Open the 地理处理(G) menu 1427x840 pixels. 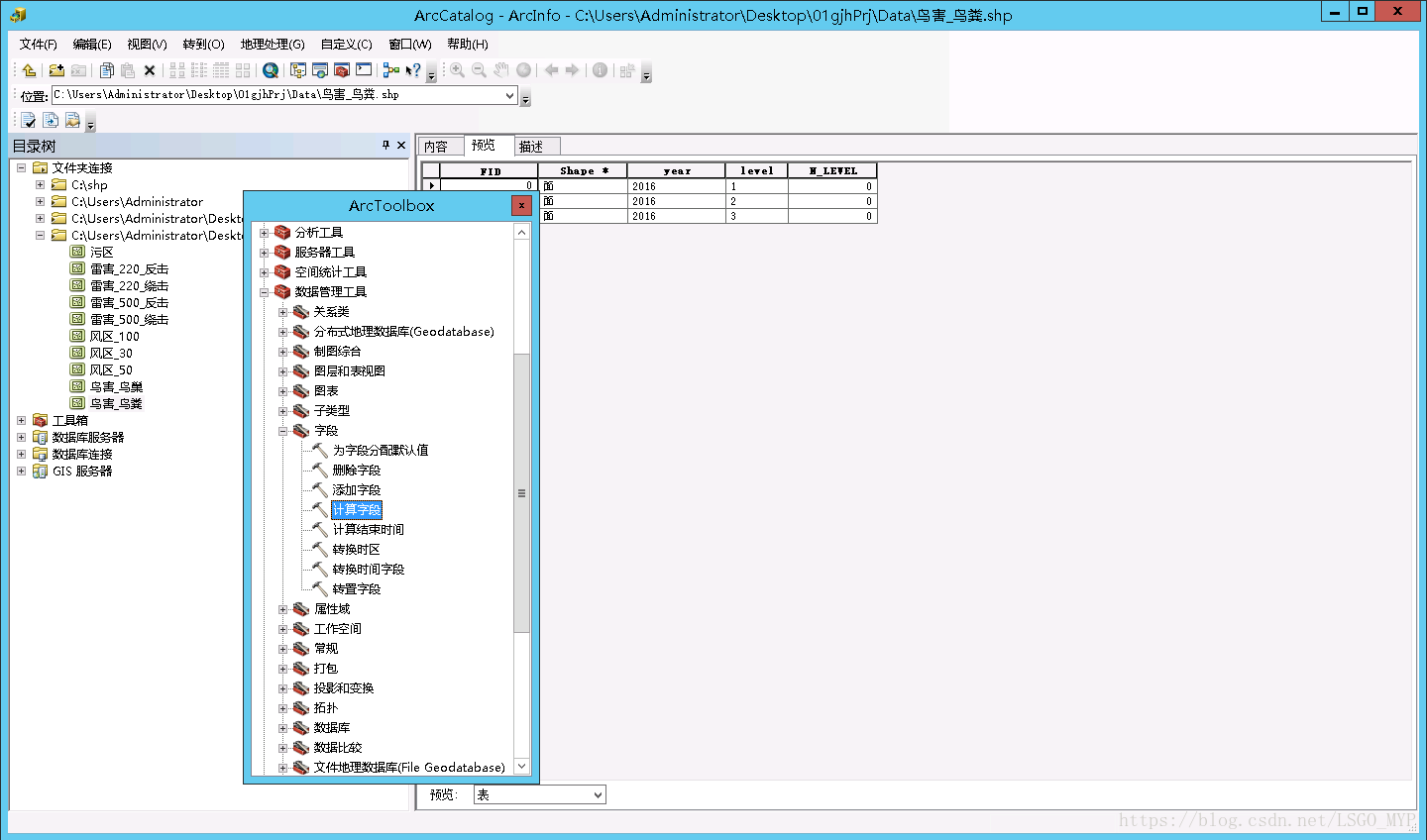[x=273, y=44]
